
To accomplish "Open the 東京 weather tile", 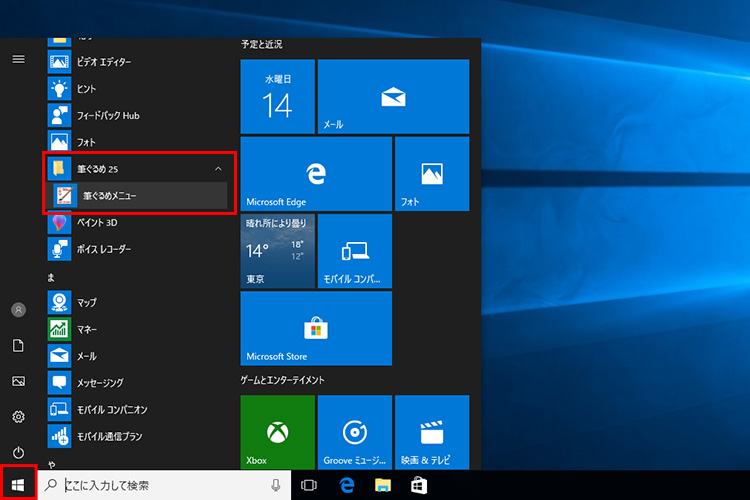I will coord(278,250).
